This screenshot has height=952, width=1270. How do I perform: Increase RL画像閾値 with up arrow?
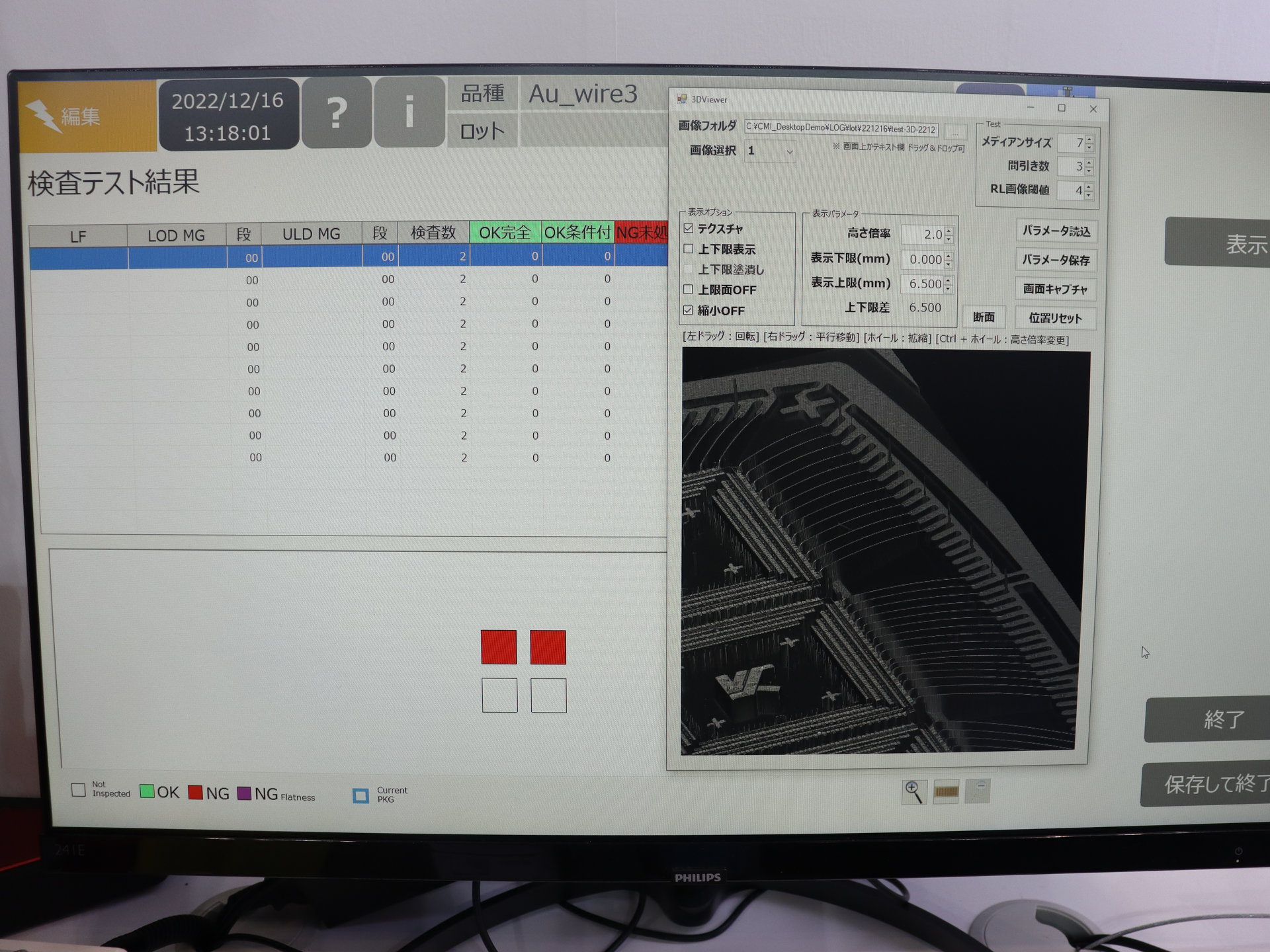click(1089, 186)
